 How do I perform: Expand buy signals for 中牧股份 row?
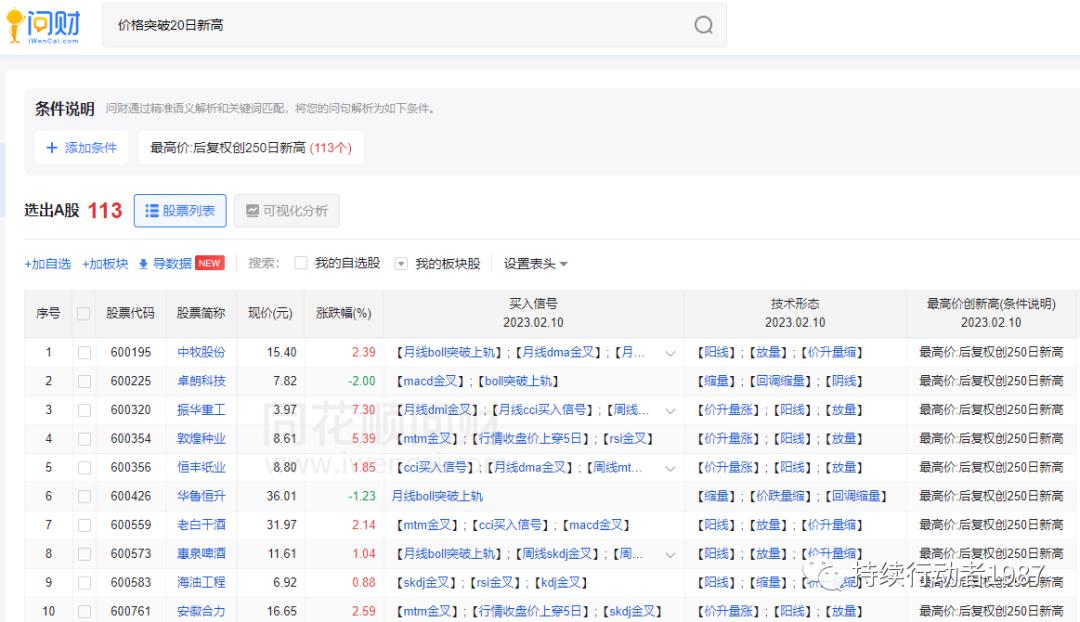click(x=670, y=353)
